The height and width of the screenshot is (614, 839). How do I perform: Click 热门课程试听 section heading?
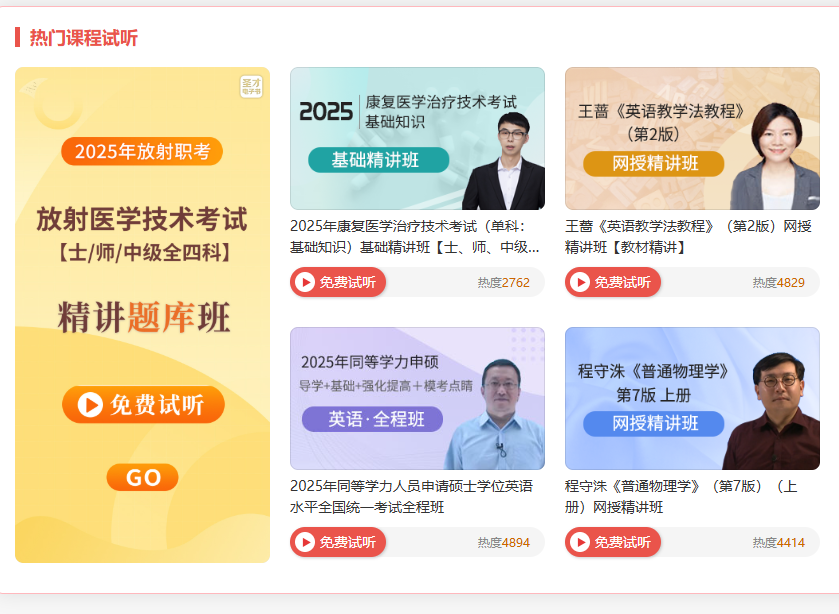[83, 38]
